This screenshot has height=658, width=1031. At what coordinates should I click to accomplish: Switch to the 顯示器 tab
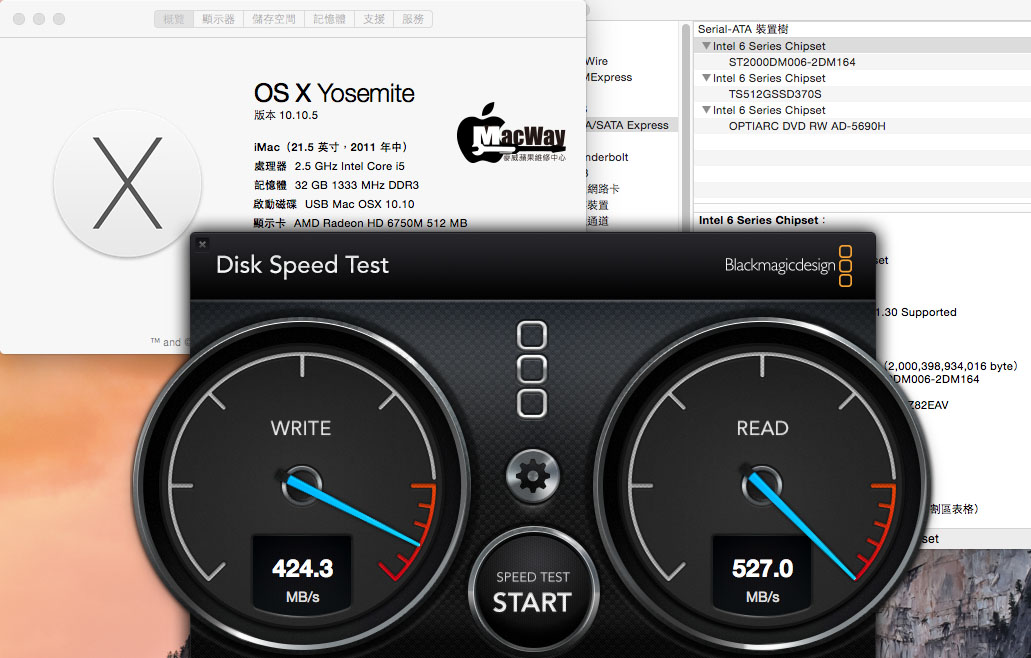[218, 19]
